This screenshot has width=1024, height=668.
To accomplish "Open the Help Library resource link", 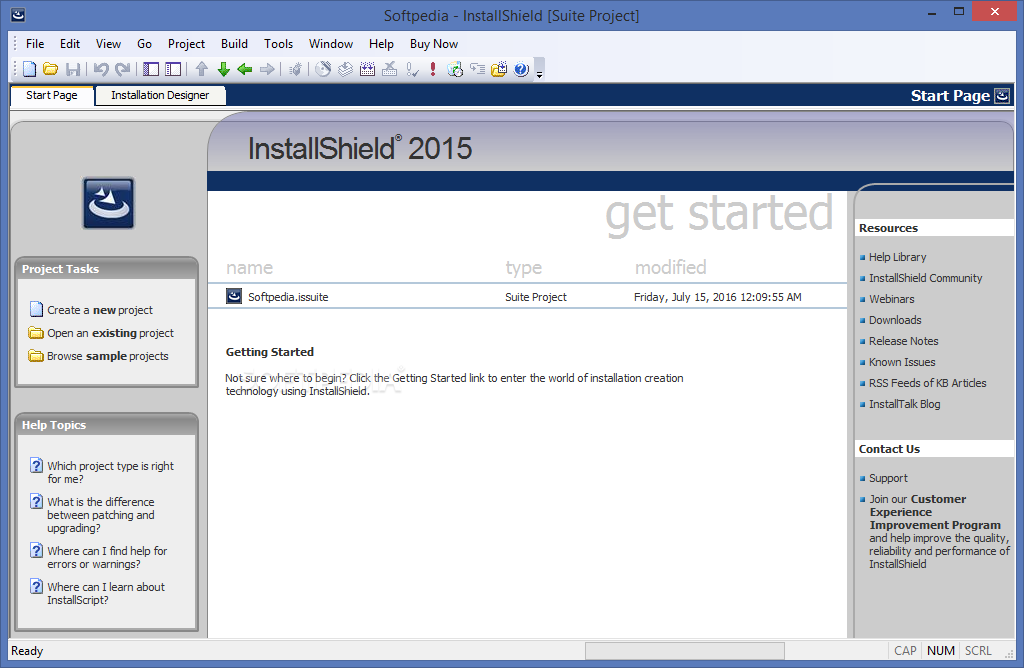I will click(897, 257).
